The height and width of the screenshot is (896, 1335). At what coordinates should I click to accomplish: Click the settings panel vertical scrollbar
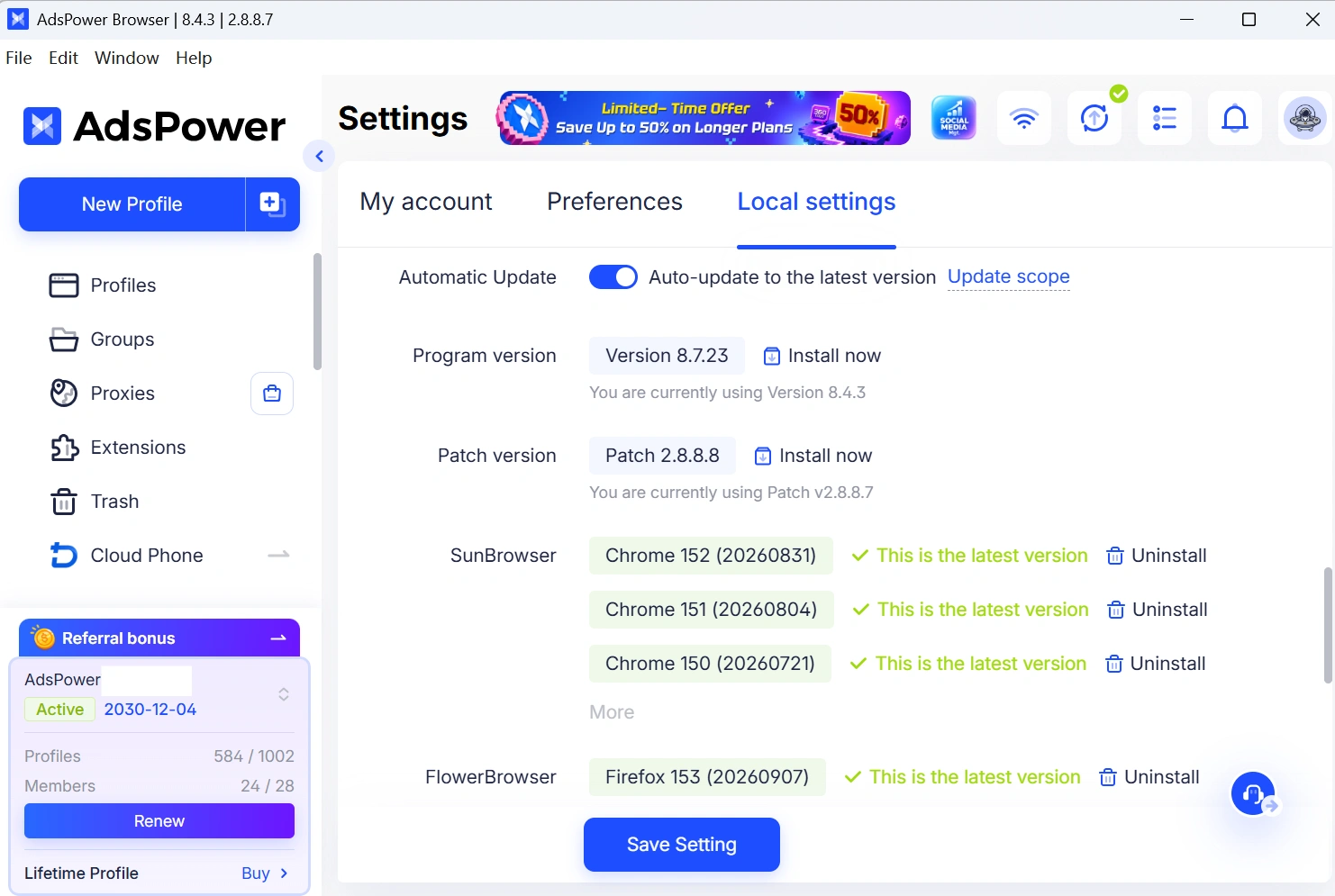pyautogui.click(x=1328, y=625)
